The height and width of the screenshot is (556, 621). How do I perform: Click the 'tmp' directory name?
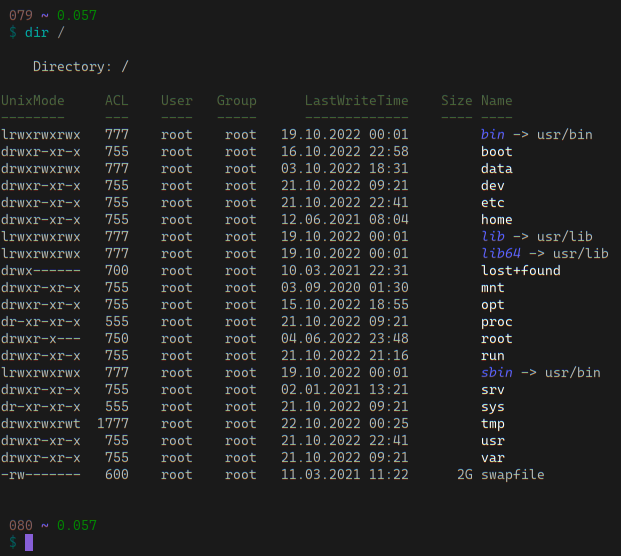click(493, 425)
